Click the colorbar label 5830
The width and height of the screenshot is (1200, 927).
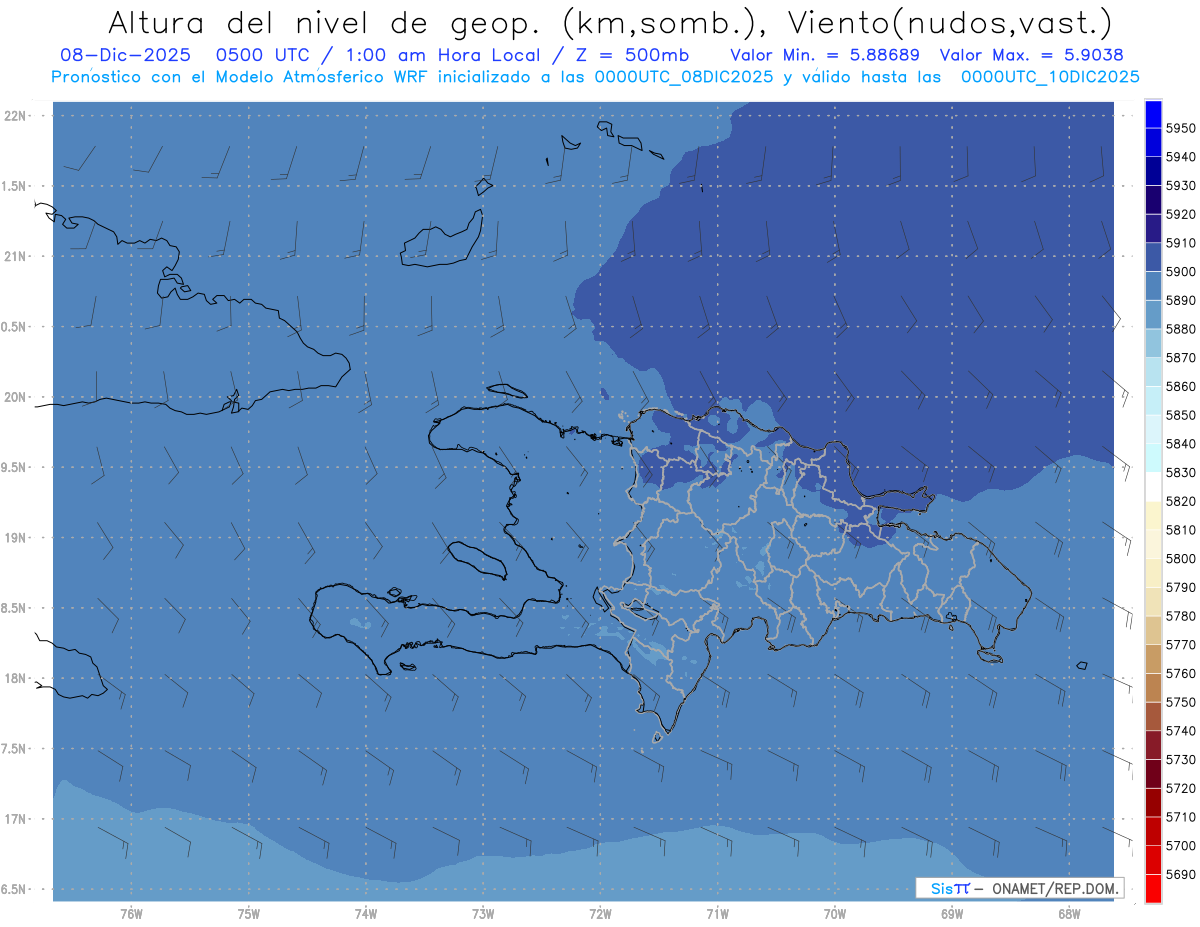1180,473
